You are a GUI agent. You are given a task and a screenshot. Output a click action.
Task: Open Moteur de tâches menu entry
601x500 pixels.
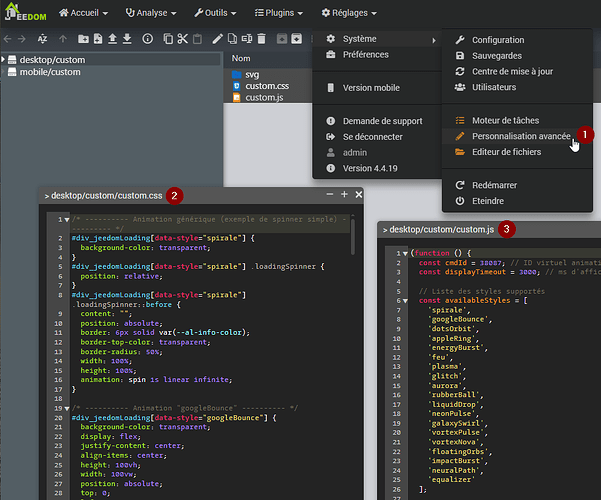tap(517, 120)
